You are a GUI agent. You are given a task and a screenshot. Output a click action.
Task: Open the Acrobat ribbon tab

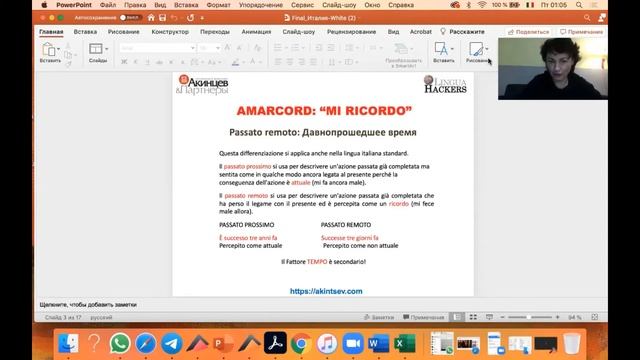coord(420,32)
